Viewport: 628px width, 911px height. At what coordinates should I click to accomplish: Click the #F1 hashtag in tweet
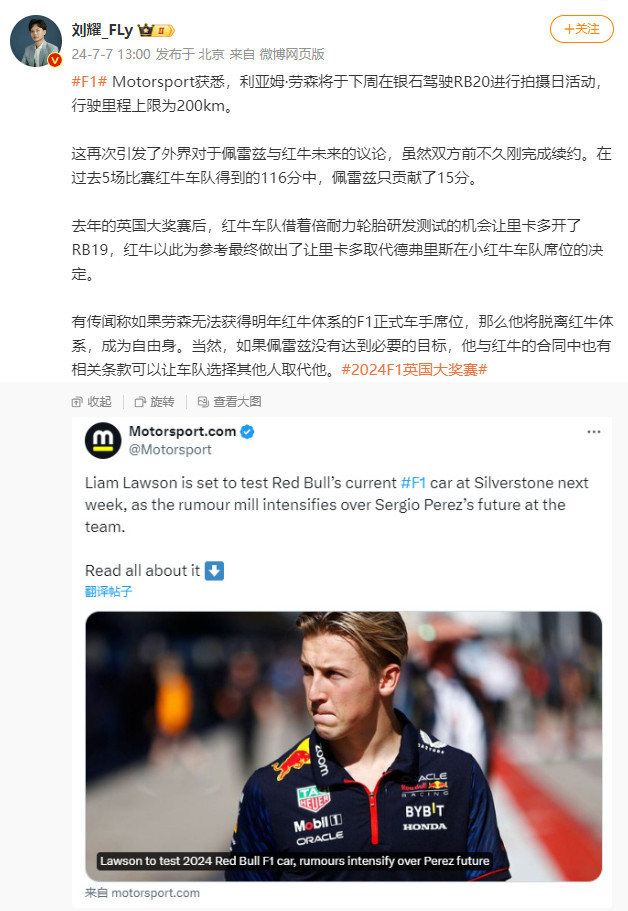[414, 483]
